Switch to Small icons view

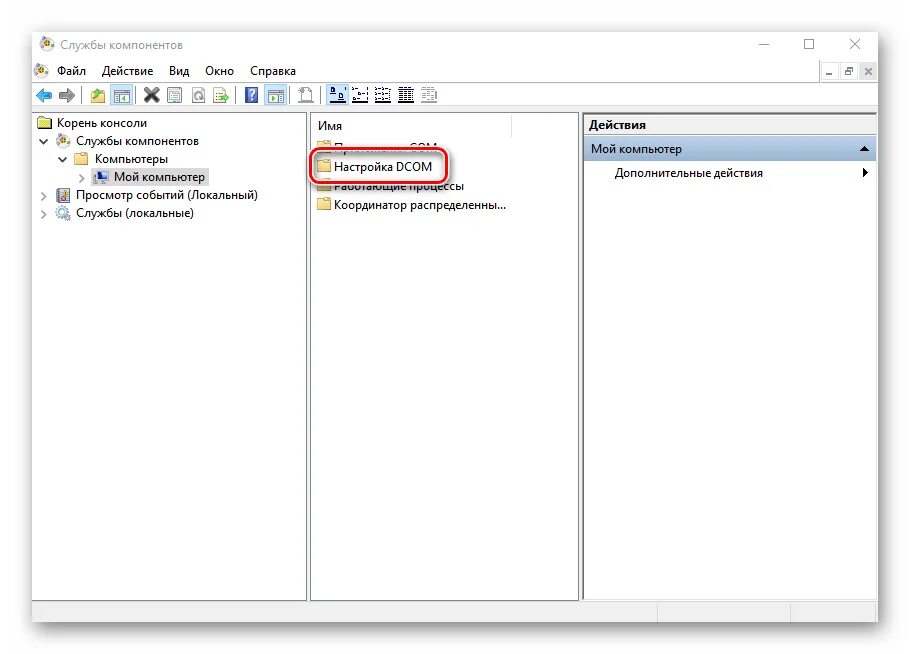pyautogui.click(x=360, y=95)
